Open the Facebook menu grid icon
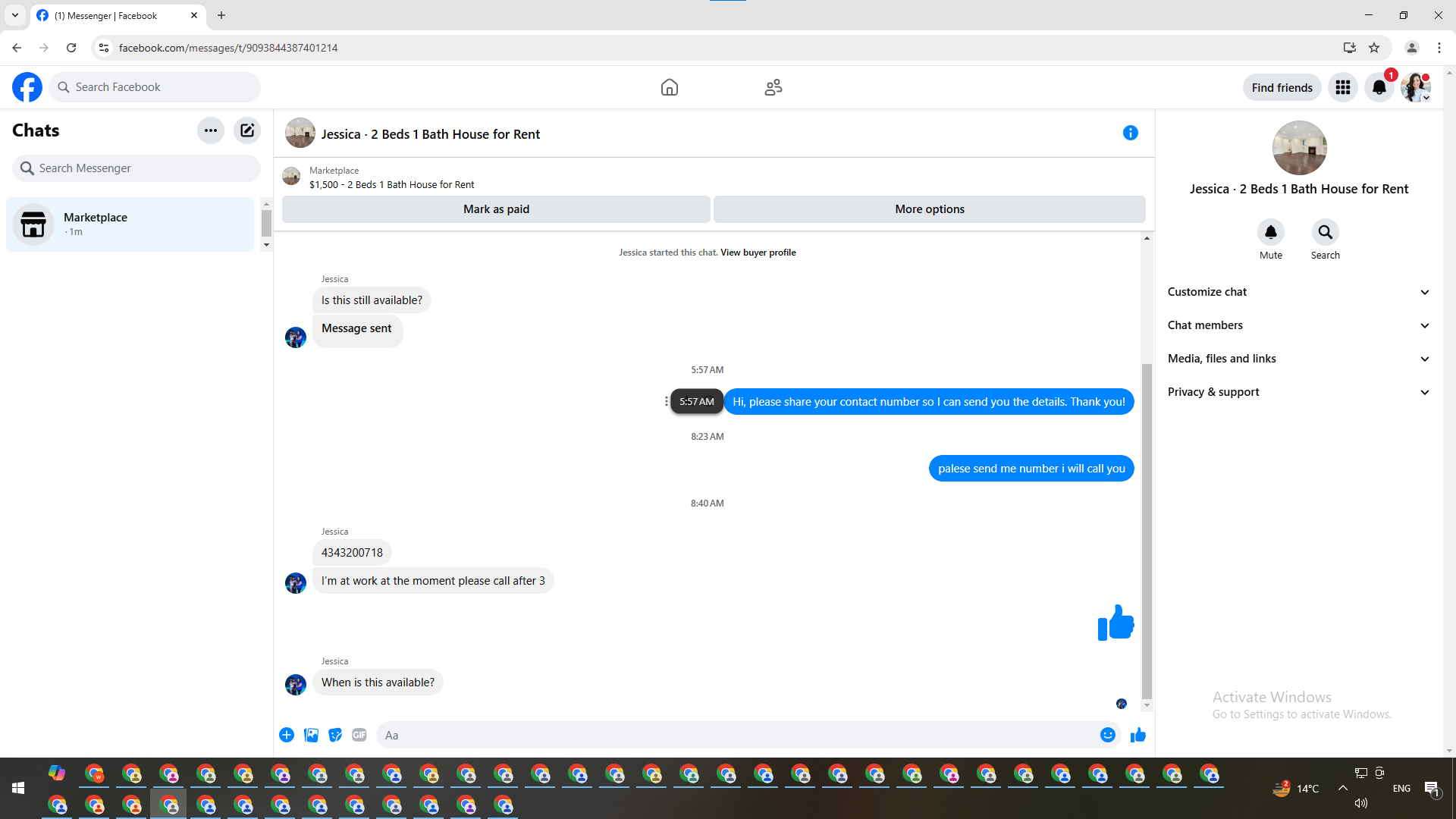Screen dimensions: 1456x819 [1343, 87]
